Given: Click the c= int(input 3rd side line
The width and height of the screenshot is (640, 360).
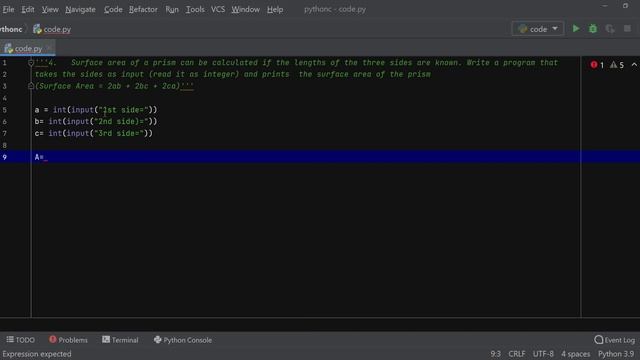Looking at the screenshot, I should [x=93, y=133].
